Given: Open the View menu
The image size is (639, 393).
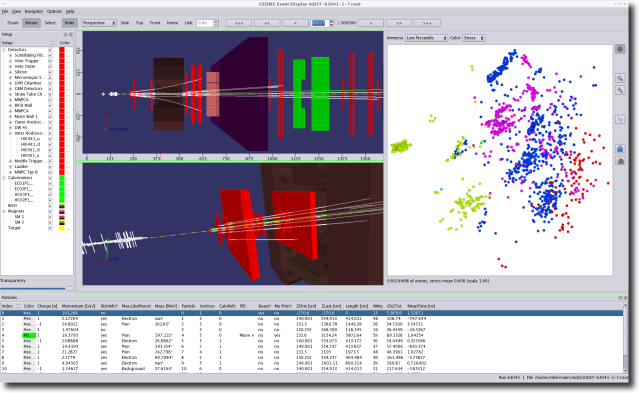Looking at the screenshot, I should (x=16, y=11).
